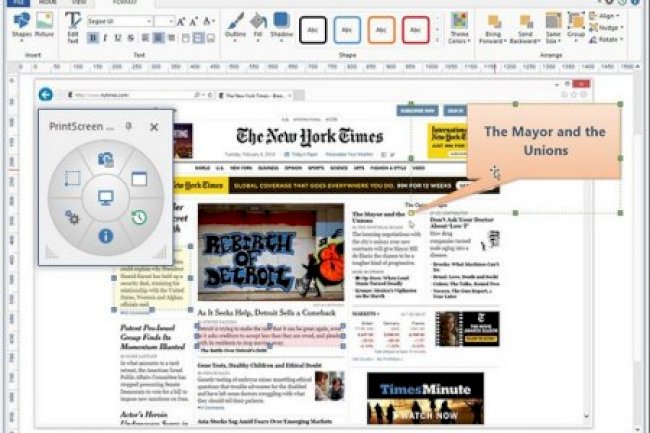Apply the red outline Abc shape style
The image size is (650, 433).
click(x=415, y=30)
